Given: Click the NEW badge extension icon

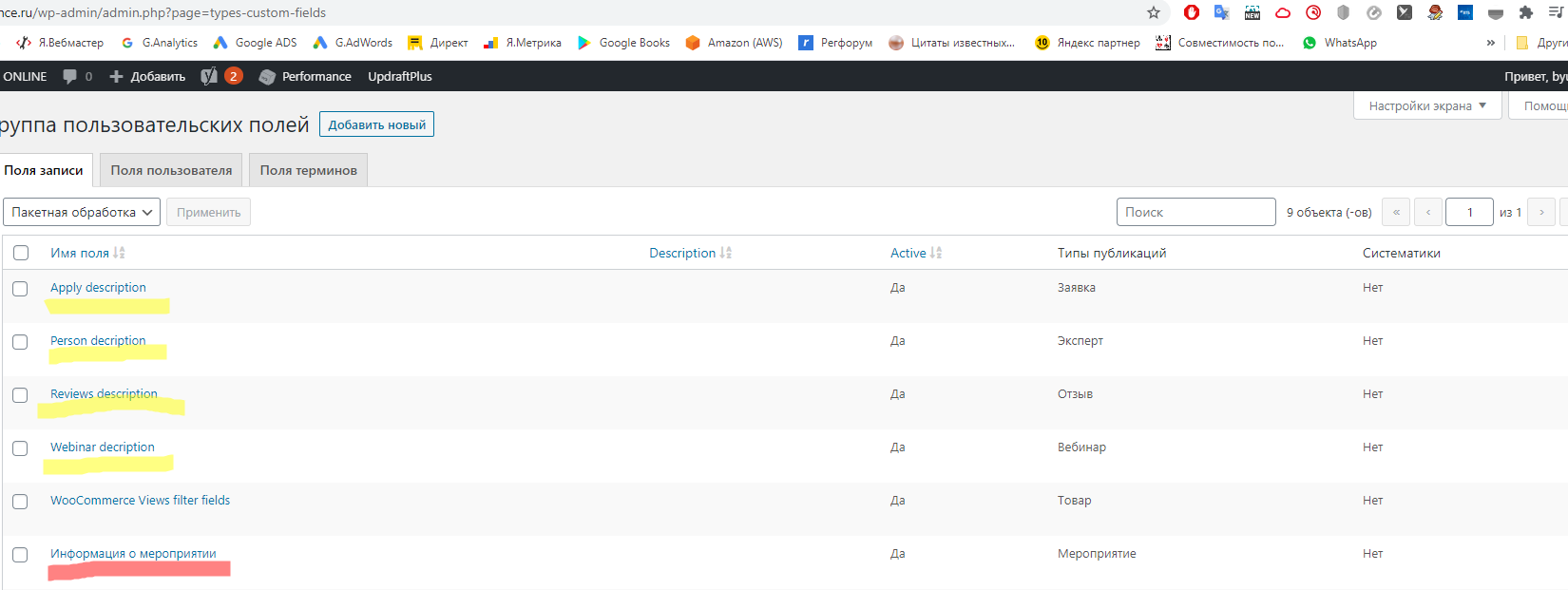Looking at the screenshot, I should point(1252,12).
